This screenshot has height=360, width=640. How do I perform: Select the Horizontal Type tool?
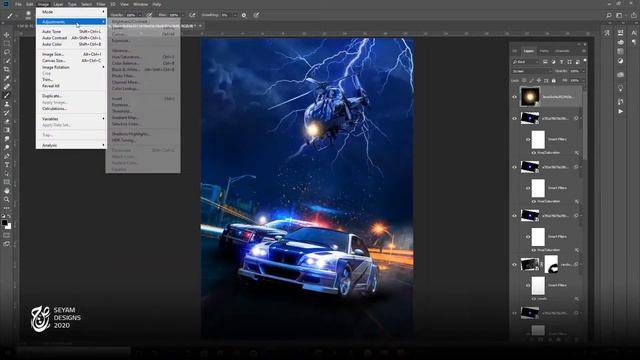tap(7, 164)
